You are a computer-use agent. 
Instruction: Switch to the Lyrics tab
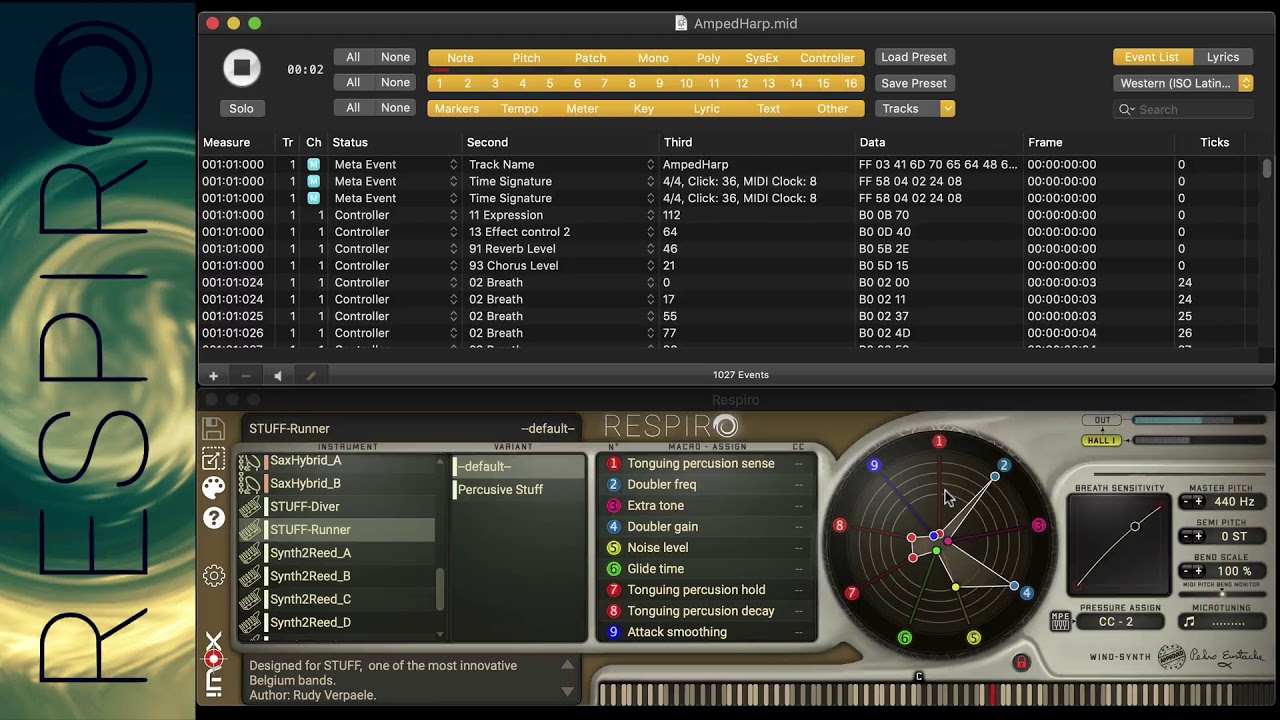(1222, 58)
